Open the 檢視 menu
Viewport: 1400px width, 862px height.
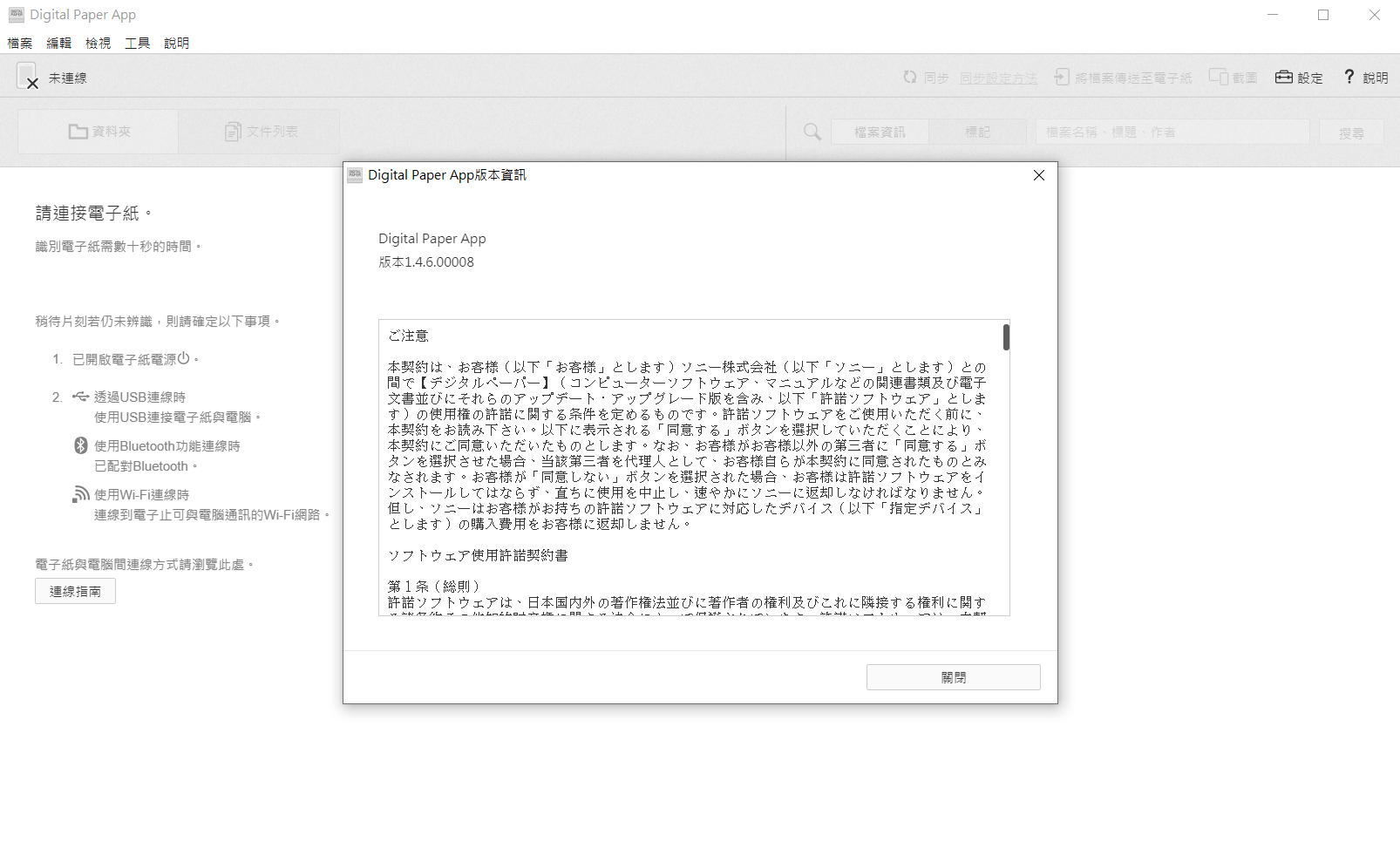(99, 43)
